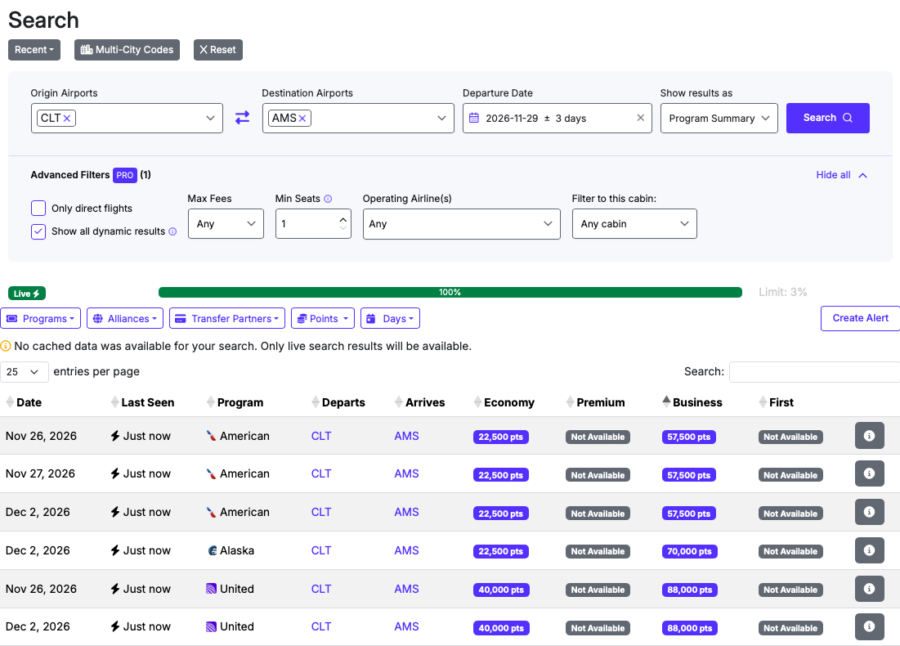Open info for Dec 2 United row

click(869, 626)
